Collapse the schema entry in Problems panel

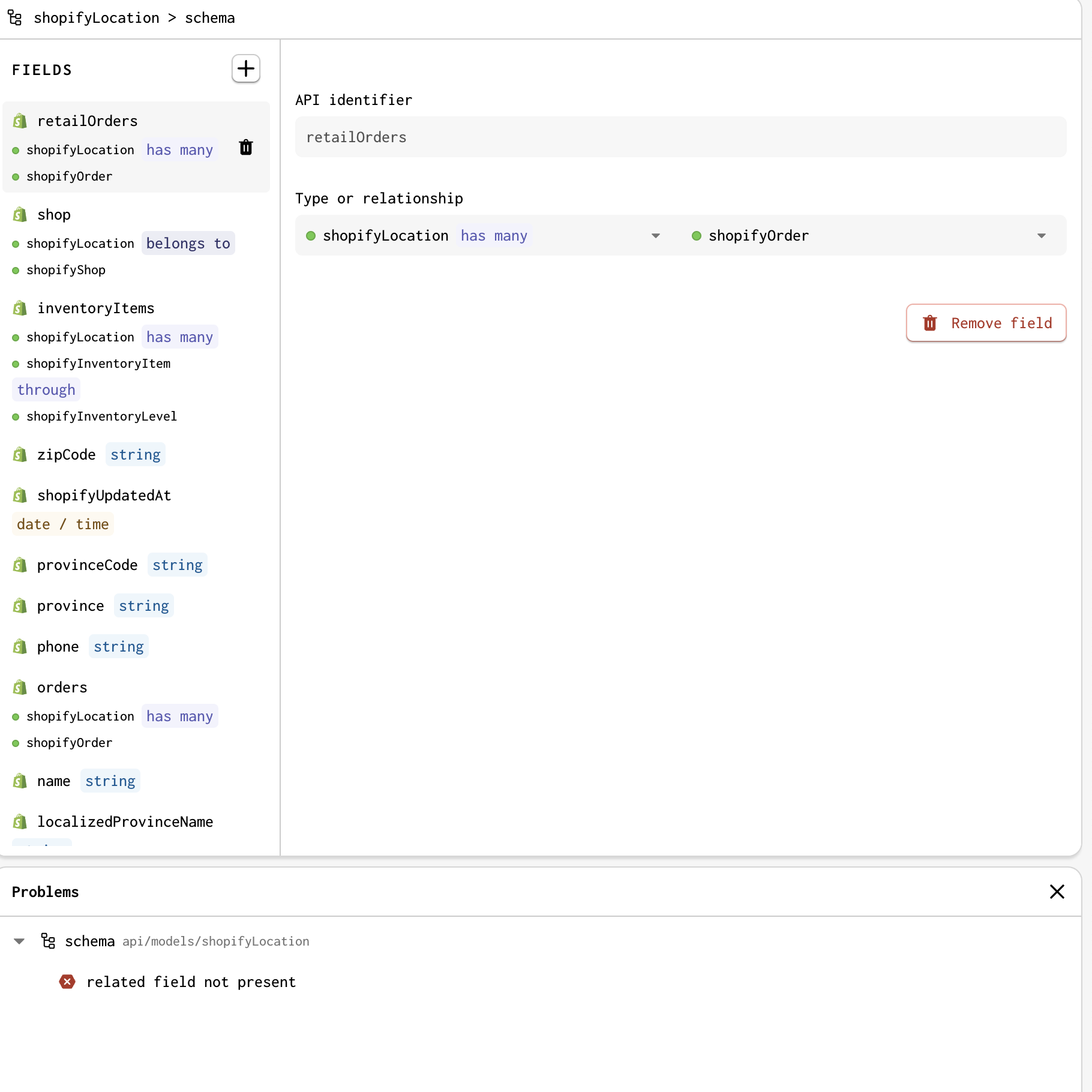[x=19, y=941]
